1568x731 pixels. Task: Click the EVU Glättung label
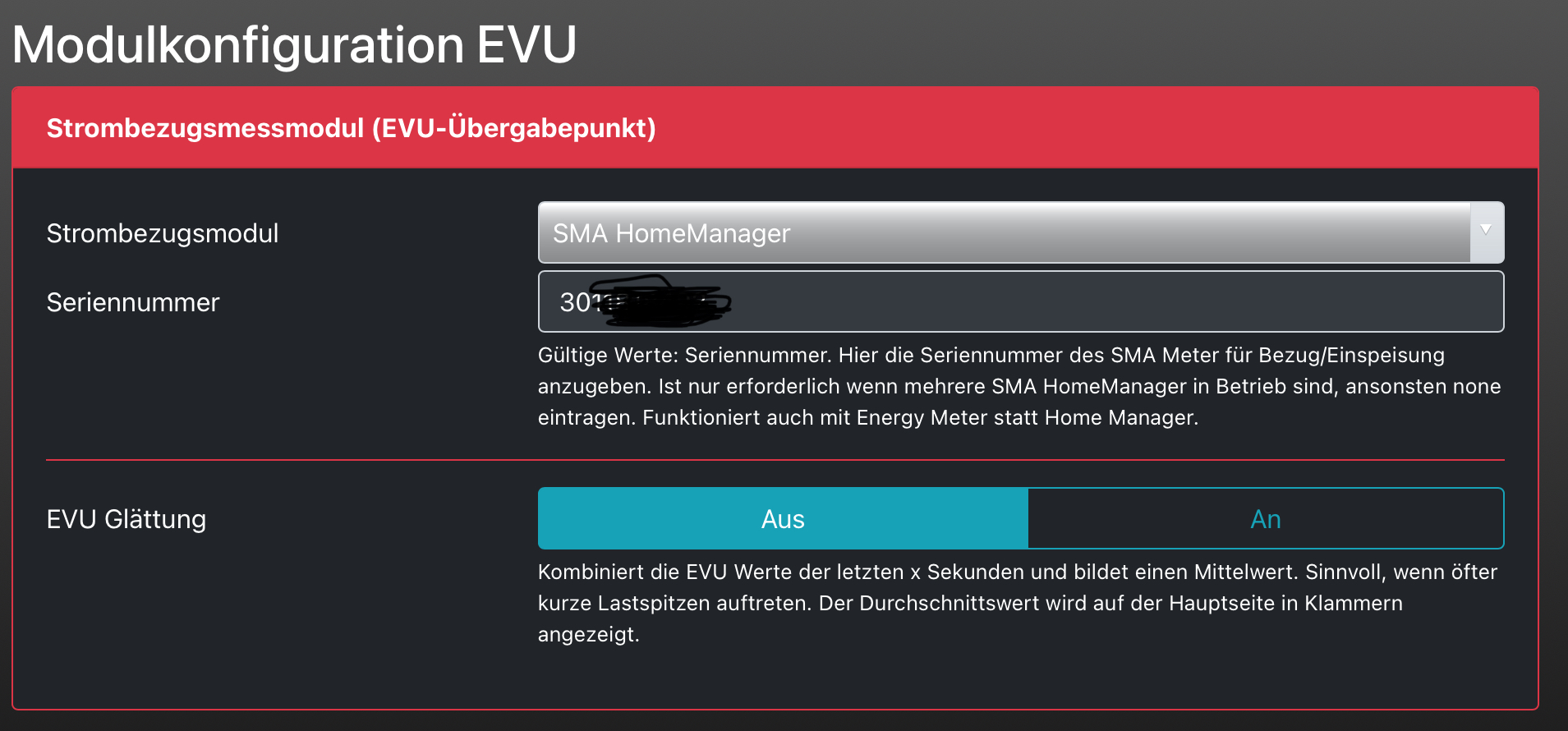click(x=126, y=519)
